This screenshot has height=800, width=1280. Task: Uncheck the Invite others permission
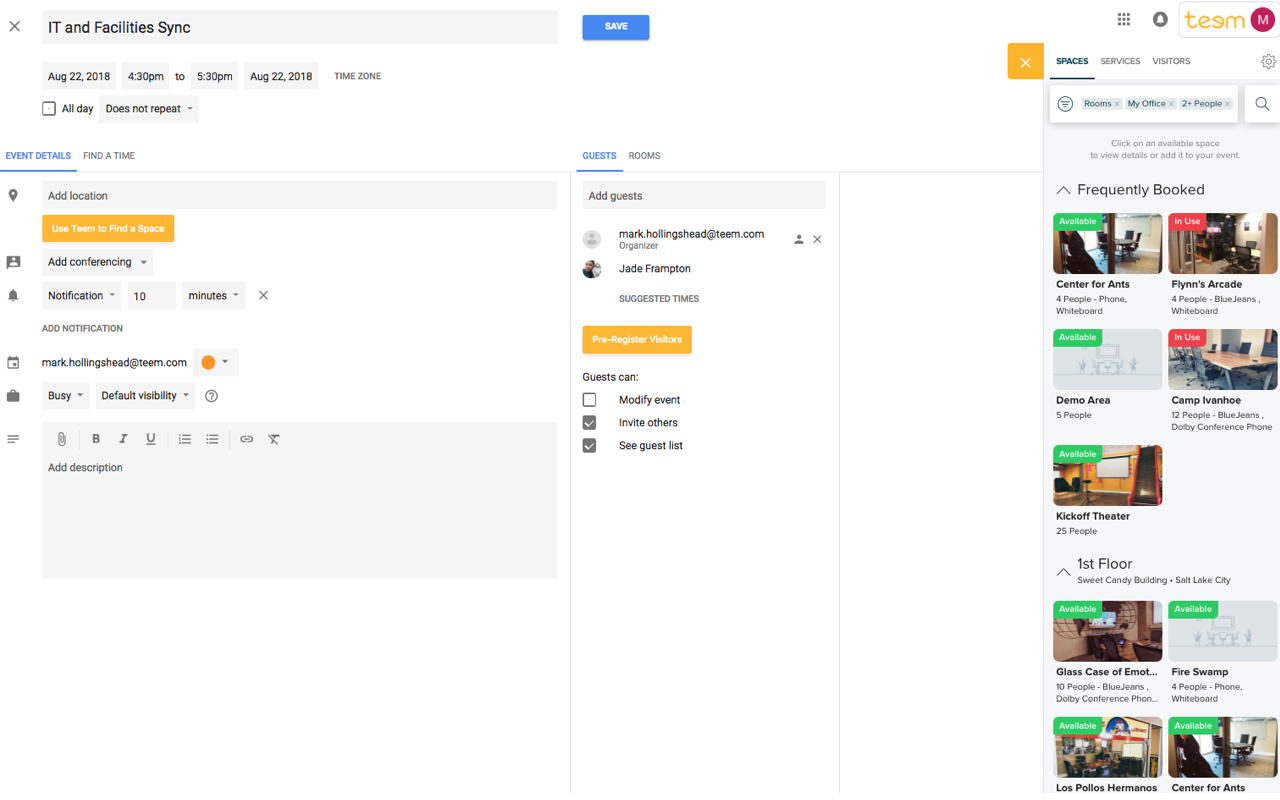(590, 423)
